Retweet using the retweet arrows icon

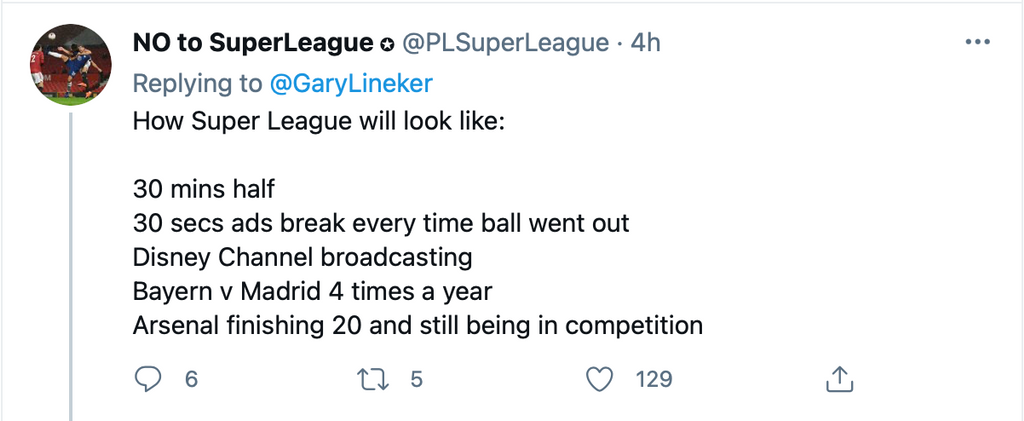click(372, 379)
